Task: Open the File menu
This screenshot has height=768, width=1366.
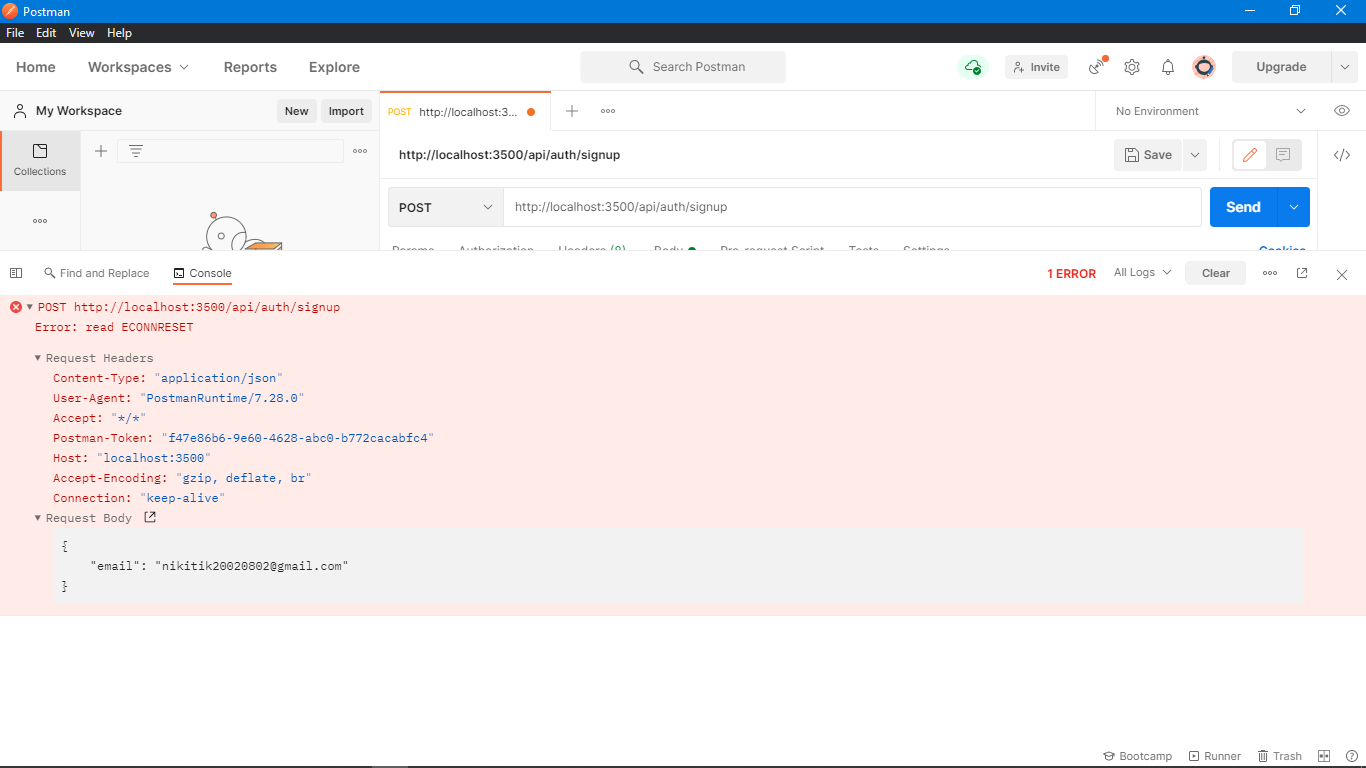Action: coord(15,33)
